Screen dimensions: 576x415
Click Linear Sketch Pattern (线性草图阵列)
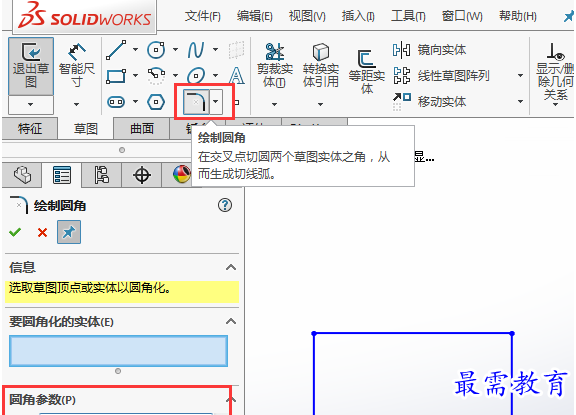pos(442,76)
